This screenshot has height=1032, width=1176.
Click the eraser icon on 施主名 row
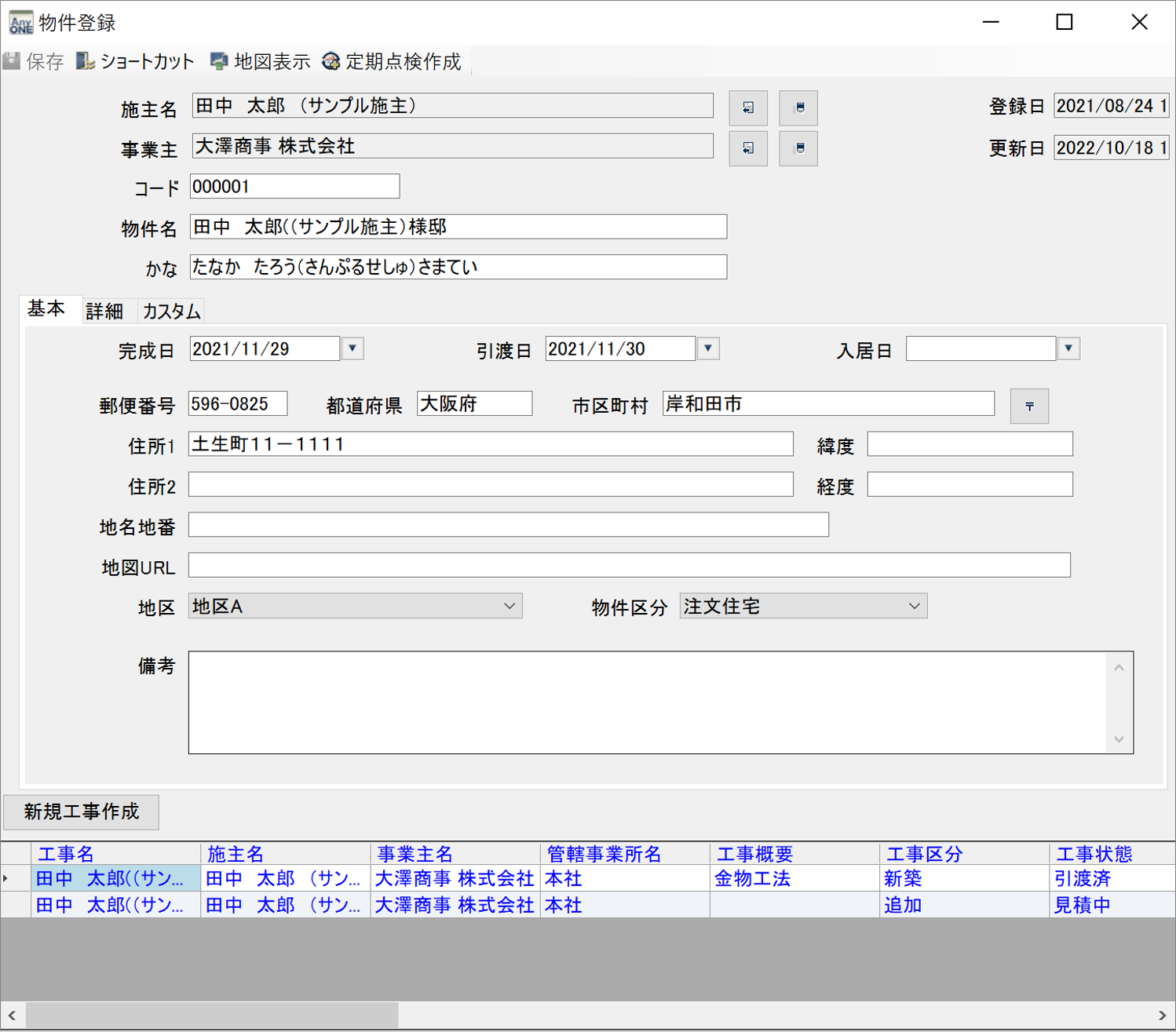point(798,108)
